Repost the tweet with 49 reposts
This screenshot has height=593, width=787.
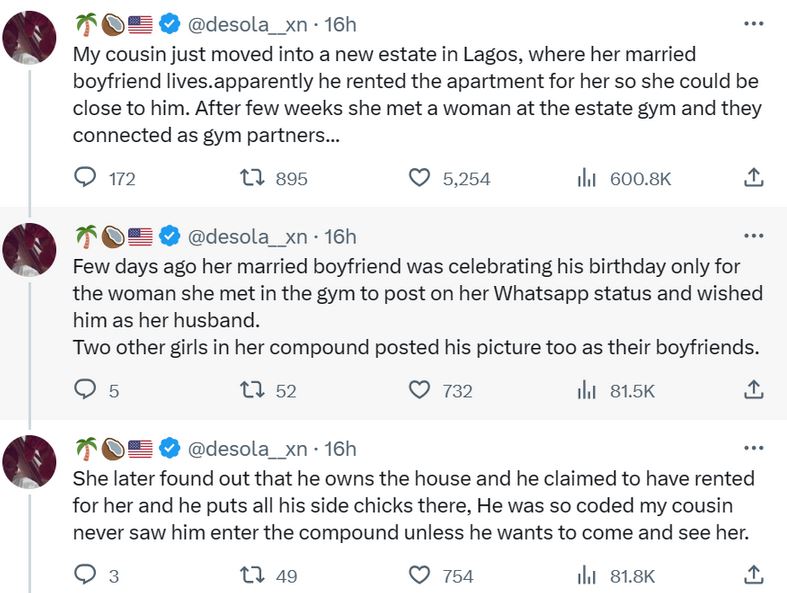pos(254,575)
